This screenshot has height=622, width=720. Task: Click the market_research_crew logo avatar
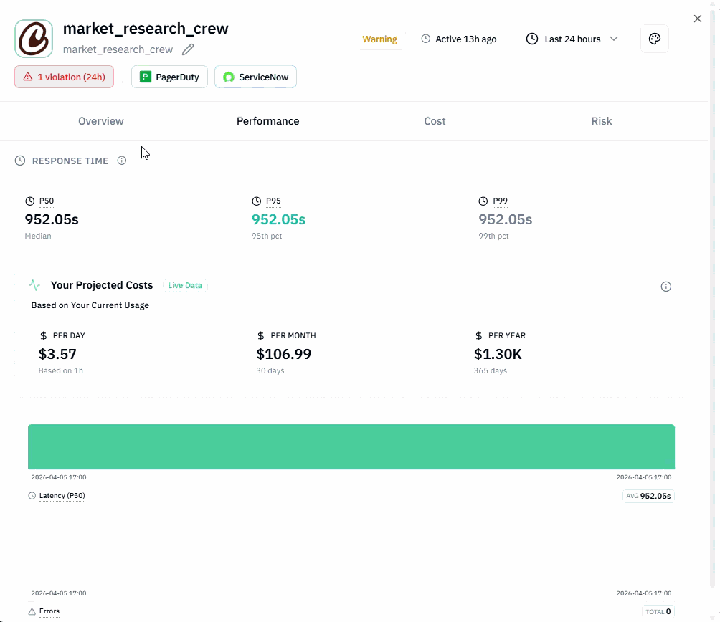(34, 38)
